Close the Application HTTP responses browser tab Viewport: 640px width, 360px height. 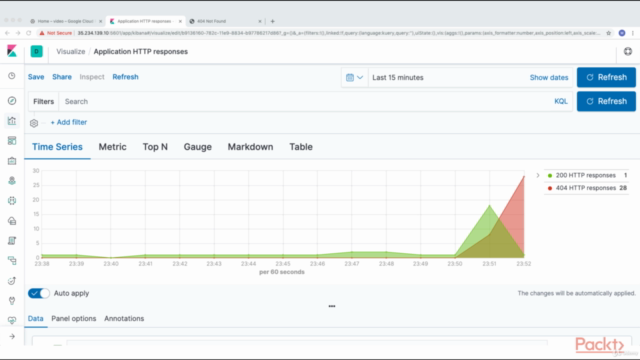coord(180,21)
